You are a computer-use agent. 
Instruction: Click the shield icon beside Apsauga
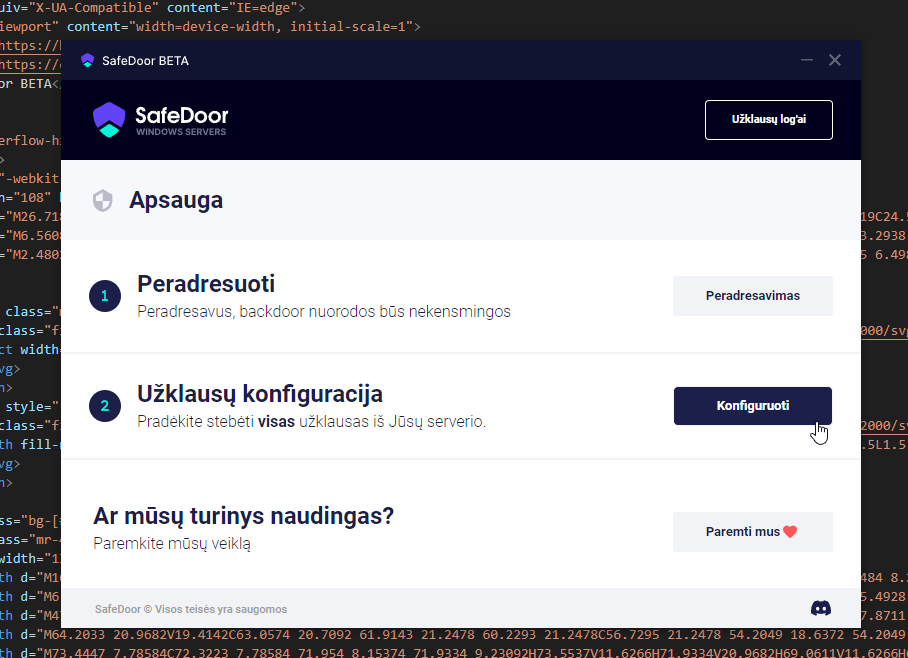tap(102, 201)
